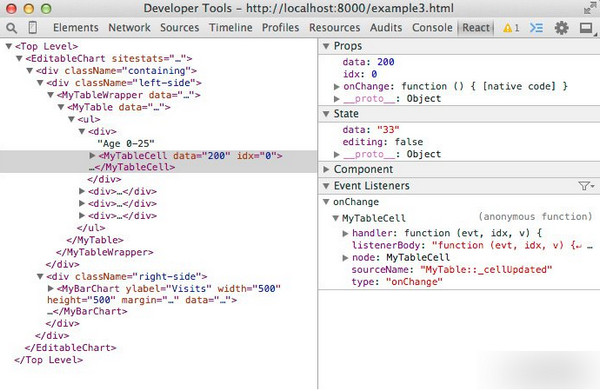
Task: Change dock side icon
Action: 586,28
